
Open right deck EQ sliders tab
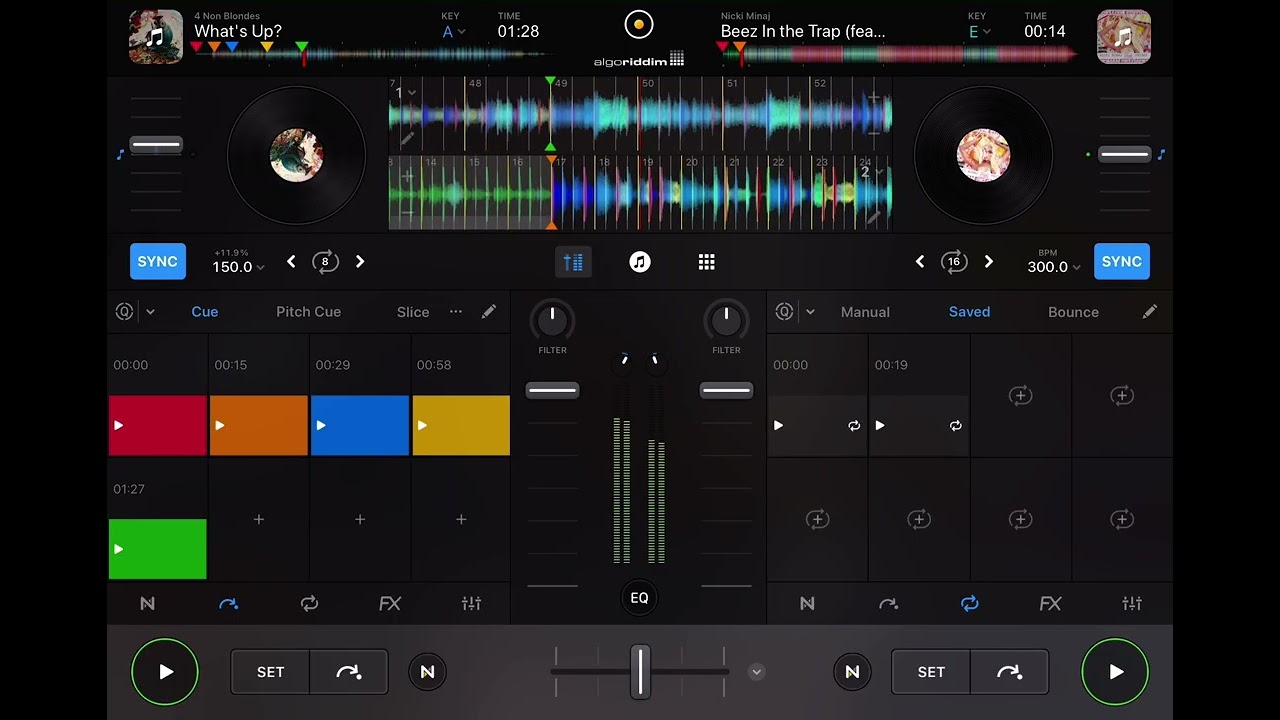(x=1132, y=604)
